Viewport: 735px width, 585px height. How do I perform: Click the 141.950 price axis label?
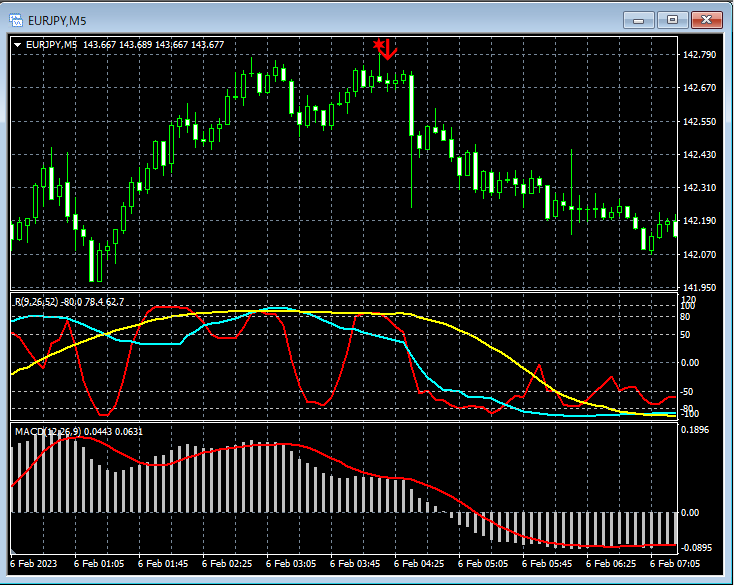701,287
